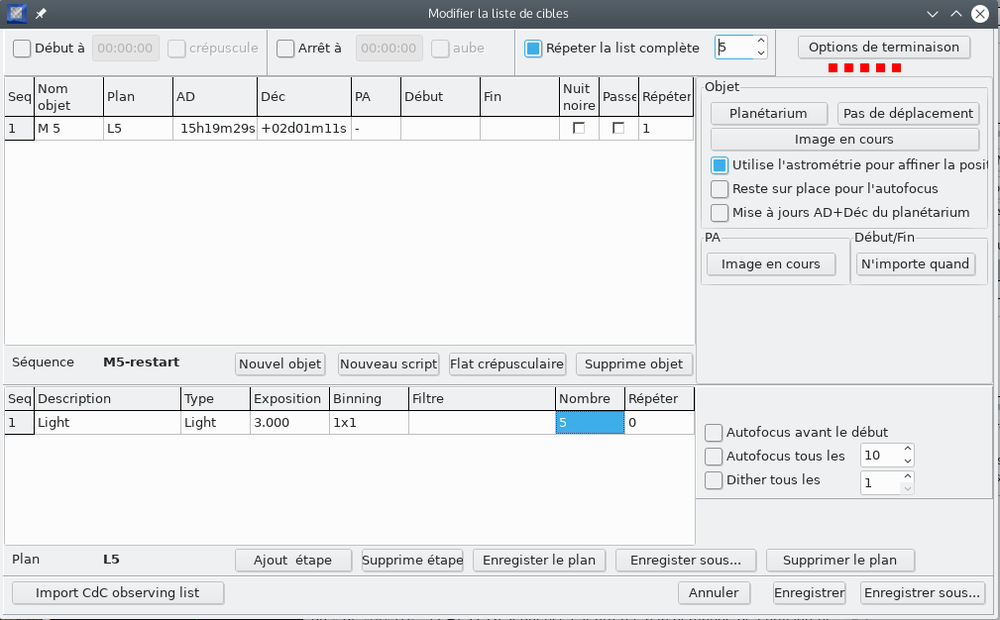This screenshot has width=1000, height=620.
Task: Click the Enregistrer button
Action: pyautogui.click(x=809, y=593)
